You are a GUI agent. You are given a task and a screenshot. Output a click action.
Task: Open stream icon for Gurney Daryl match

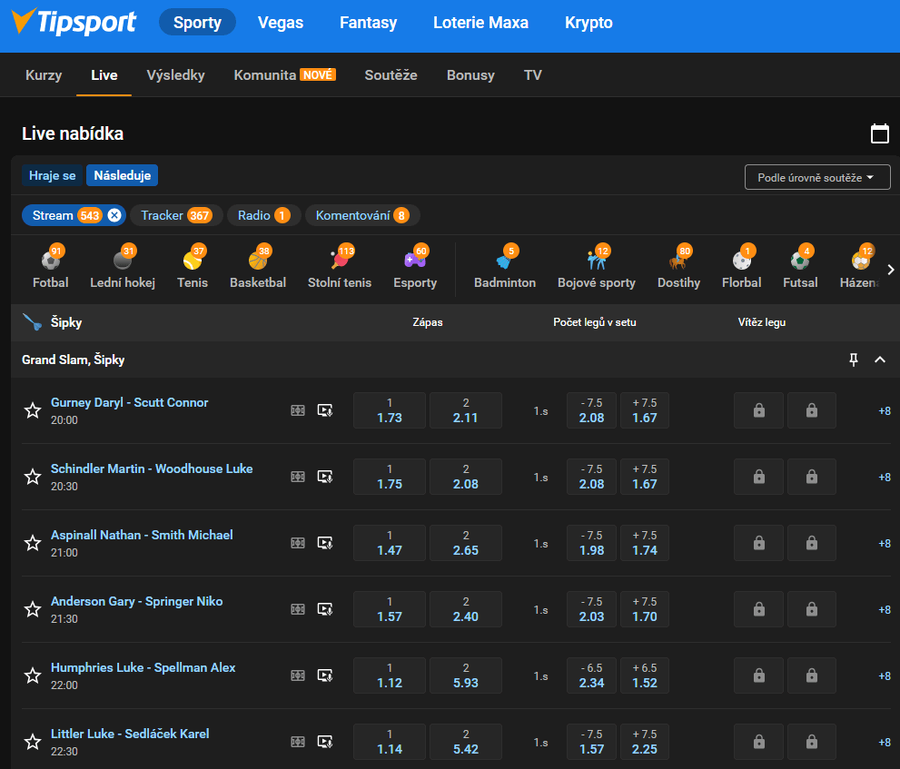pyautogui.click(x=325, y=410)
